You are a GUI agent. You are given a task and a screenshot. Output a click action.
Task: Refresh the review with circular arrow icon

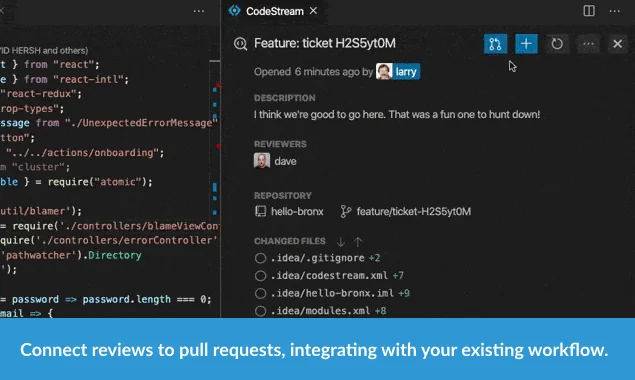(557, 44)
